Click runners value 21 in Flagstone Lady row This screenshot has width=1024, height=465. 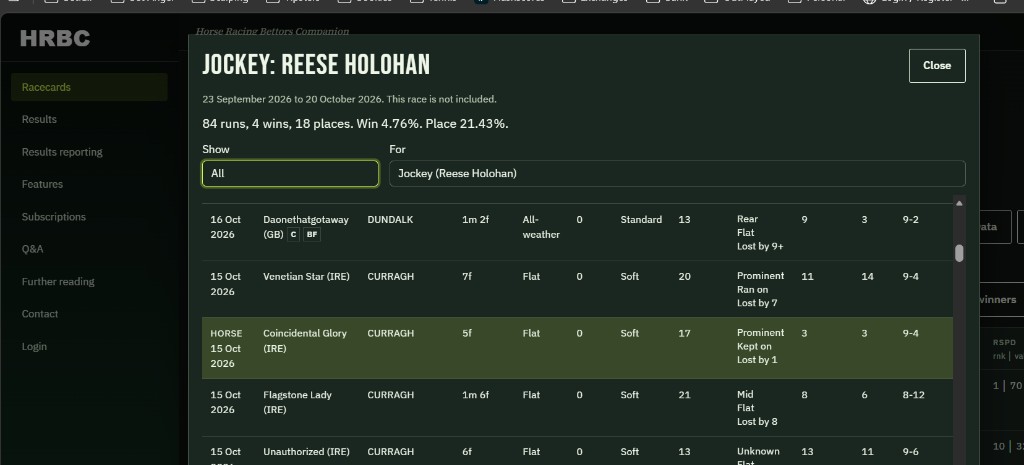point(684,394)
